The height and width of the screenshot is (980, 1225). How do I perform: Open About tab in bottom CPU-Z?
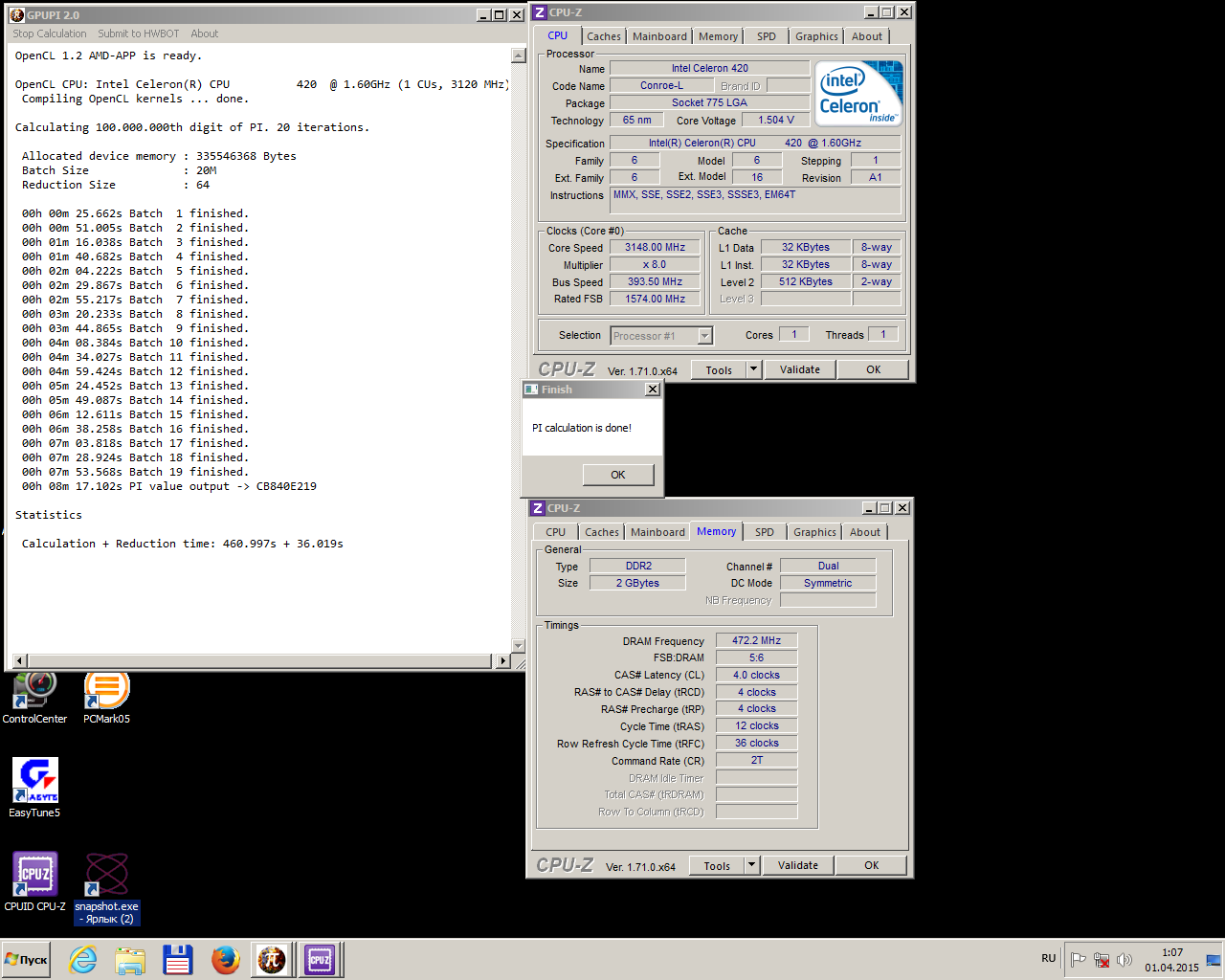pos(865,532)
